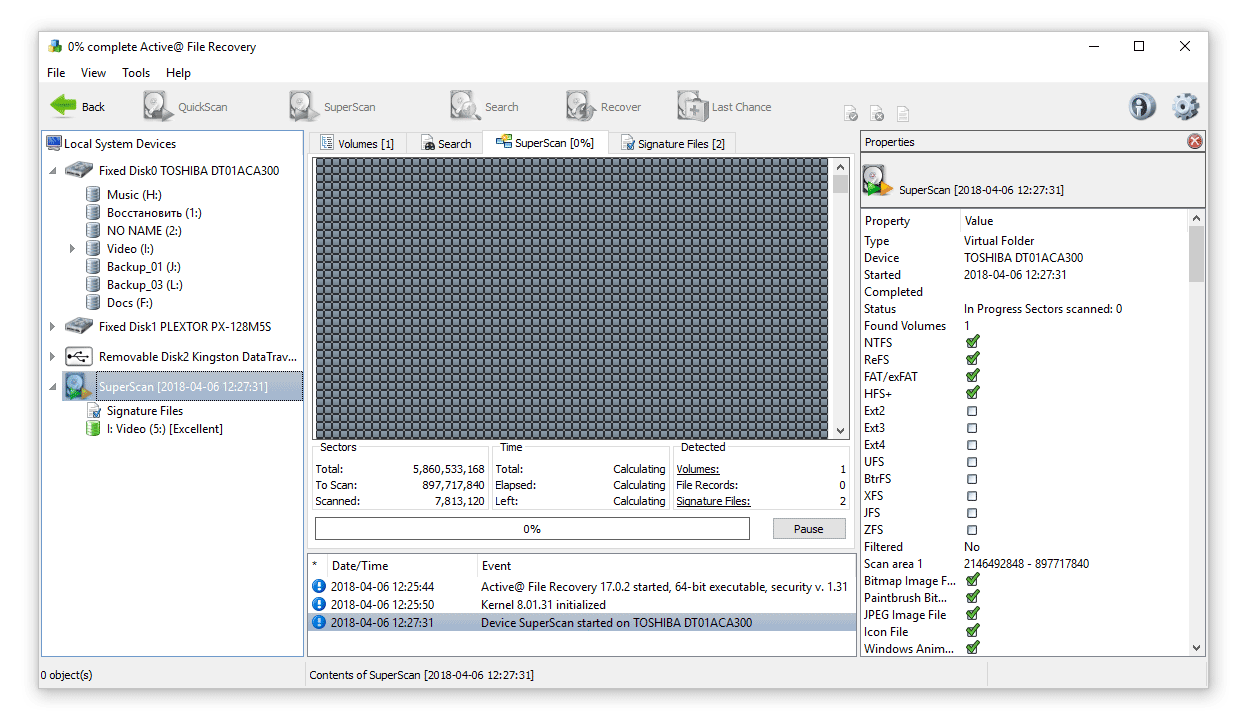
Task: Expand the Removable Disk2 Kingston node
Action: 53,356
